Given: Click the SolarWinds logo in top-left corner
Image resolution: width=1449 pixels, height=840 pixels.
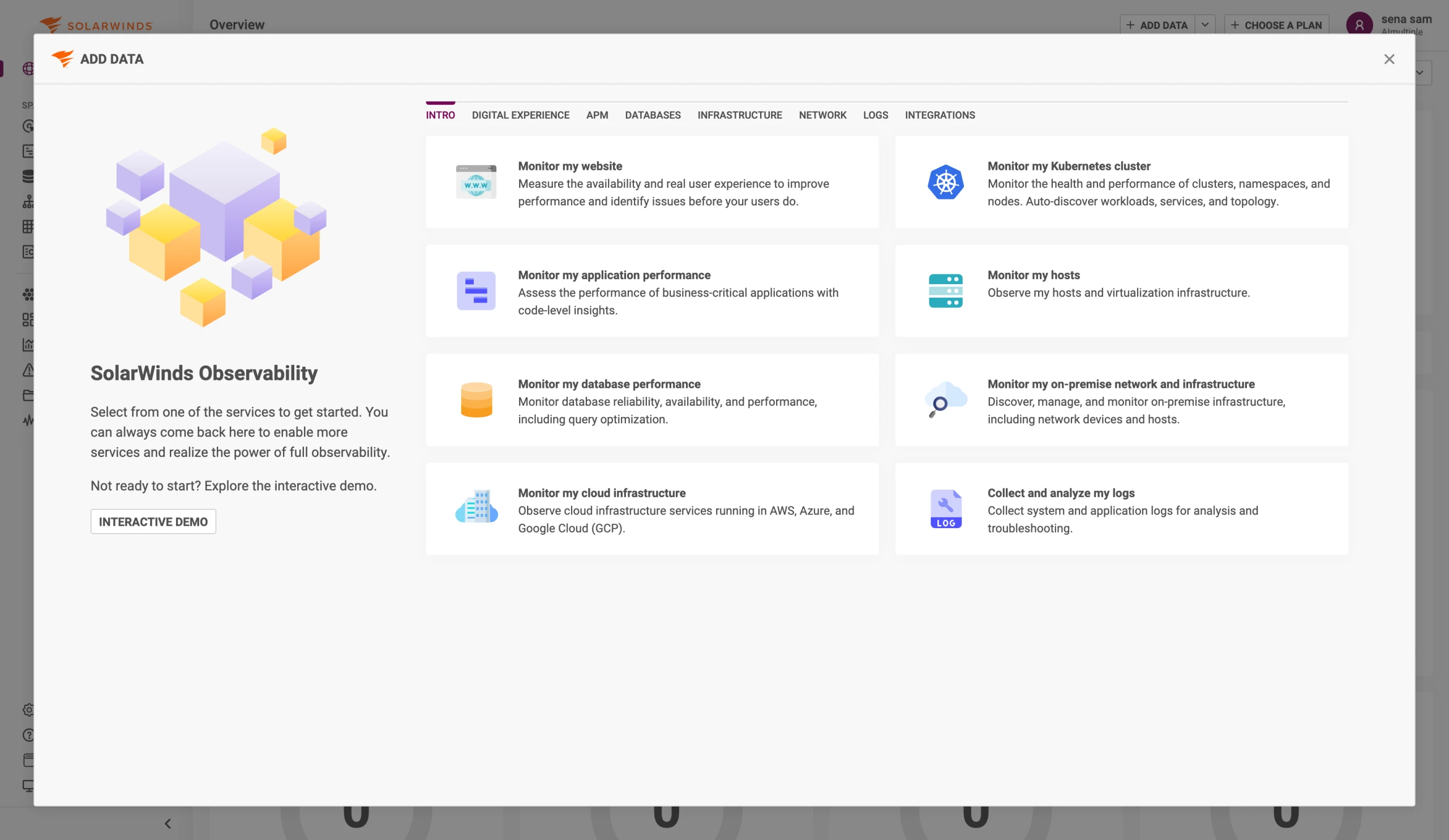Looking at the screenshot, I should tap(96, 24).
